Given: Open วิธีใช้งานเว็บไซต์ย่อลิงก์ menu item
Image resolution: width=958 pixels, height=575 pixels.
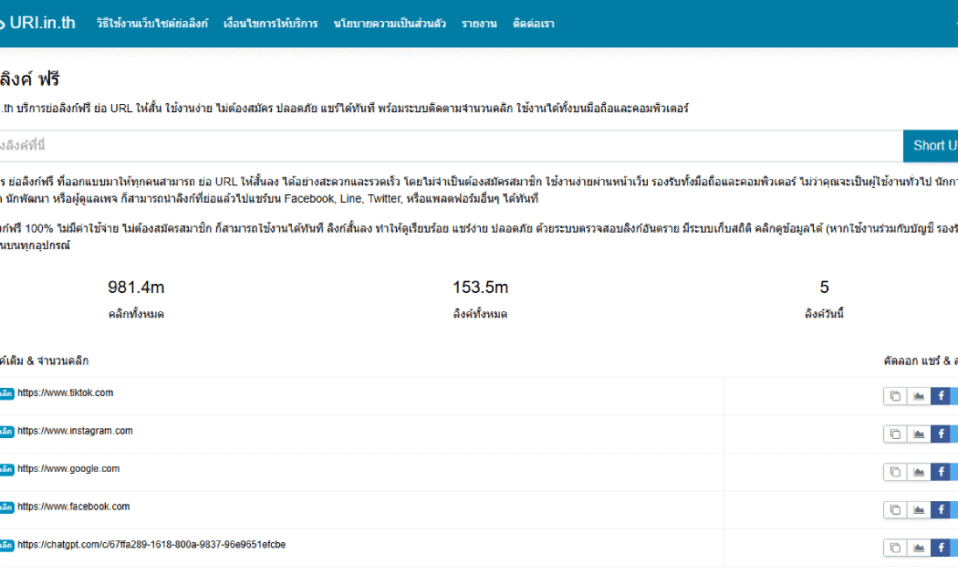Looking at the screenshot, I should click(x=152, y=24).
